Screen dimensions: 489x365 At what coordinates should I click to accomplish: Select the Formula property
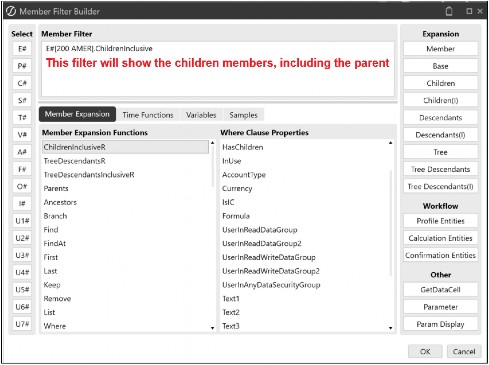click(x=236, y=216)
